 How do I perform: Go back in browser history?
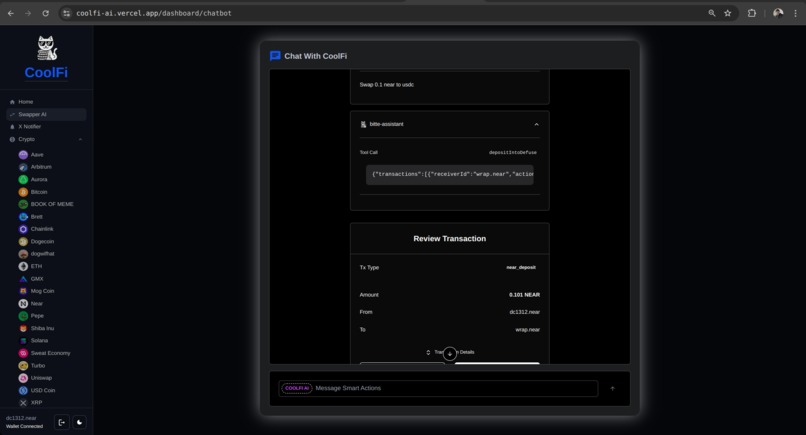11,13
